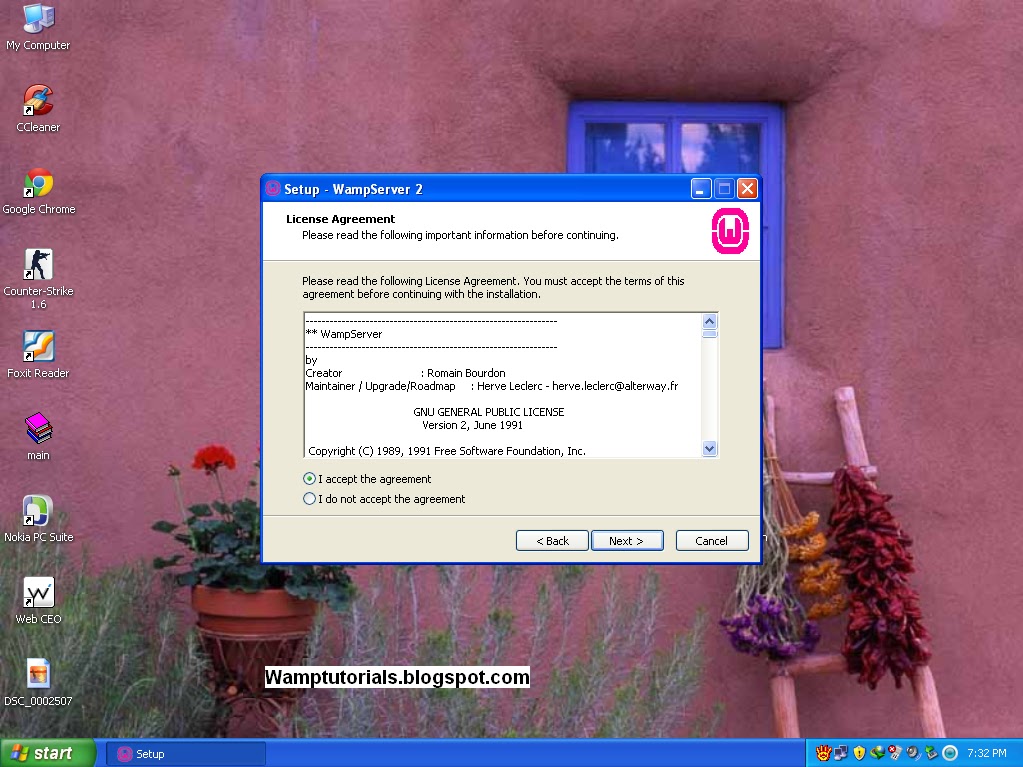The height and width of the screenshot is (767, 1023).
Task: Click the Free Software Foundation copyright line
Action: coord(447,451)
